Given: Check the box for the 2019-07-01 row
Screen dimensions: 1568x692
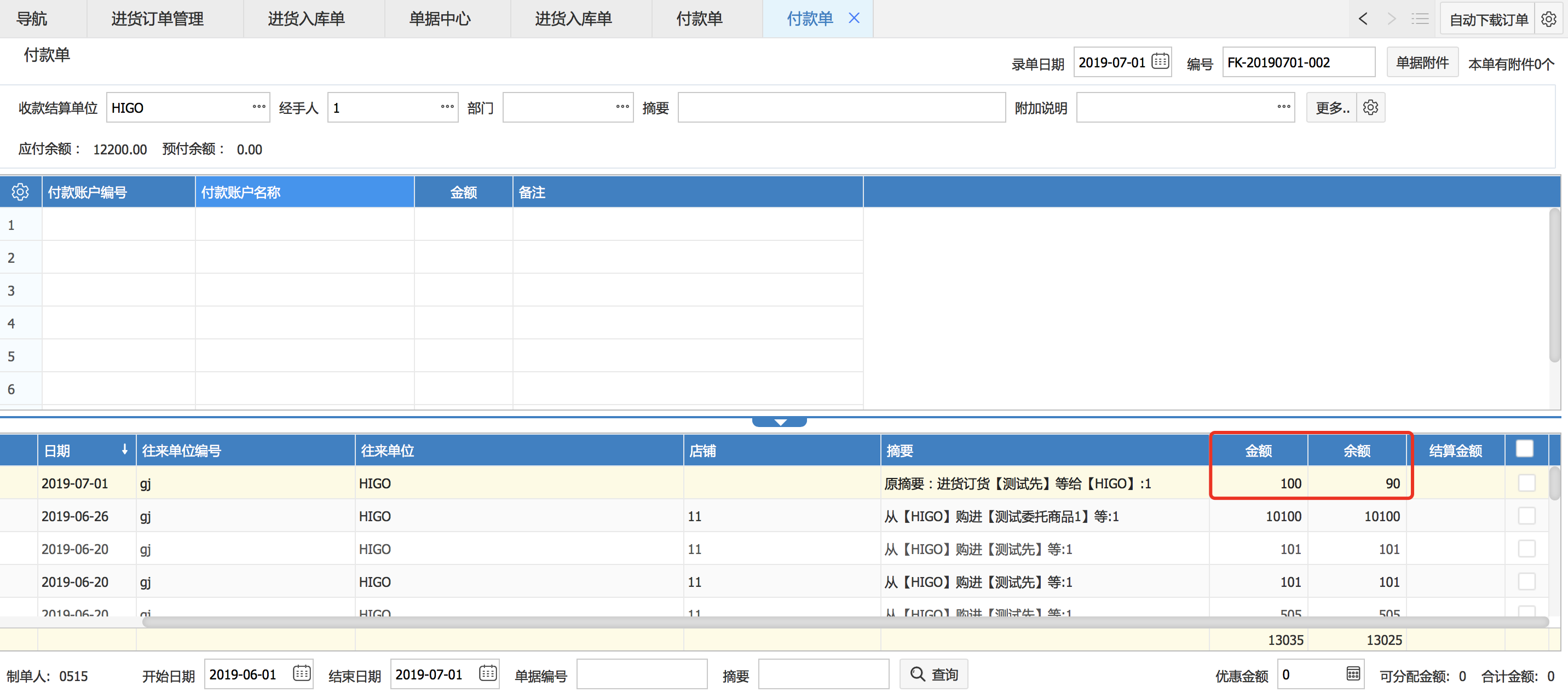Looking at the screenshot, I should point(1526,483).
